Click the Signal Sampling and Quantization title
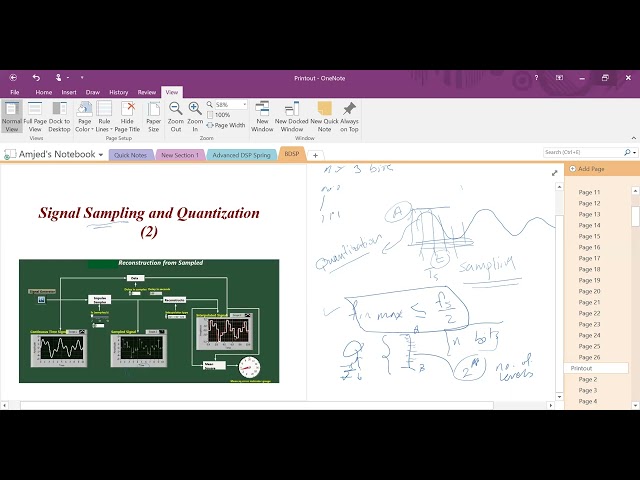This screenshot has height=480, width=640. coord(149,222)
